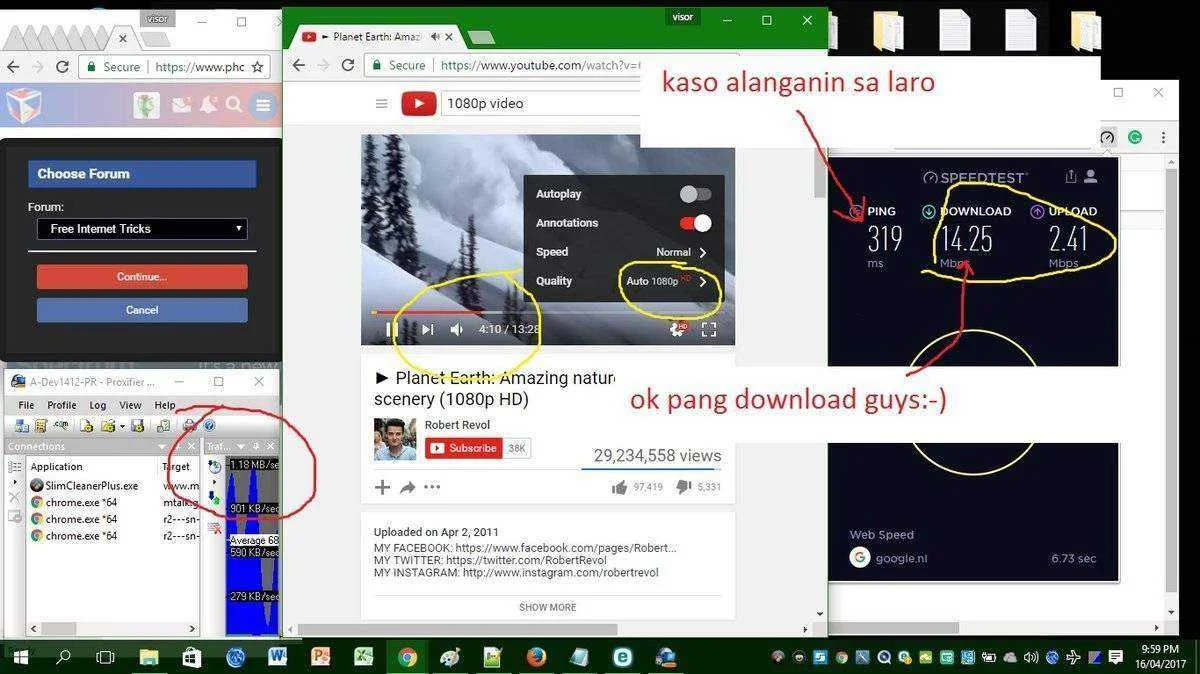
Task: Open Proxifier File menu
Action: point(26,405)
